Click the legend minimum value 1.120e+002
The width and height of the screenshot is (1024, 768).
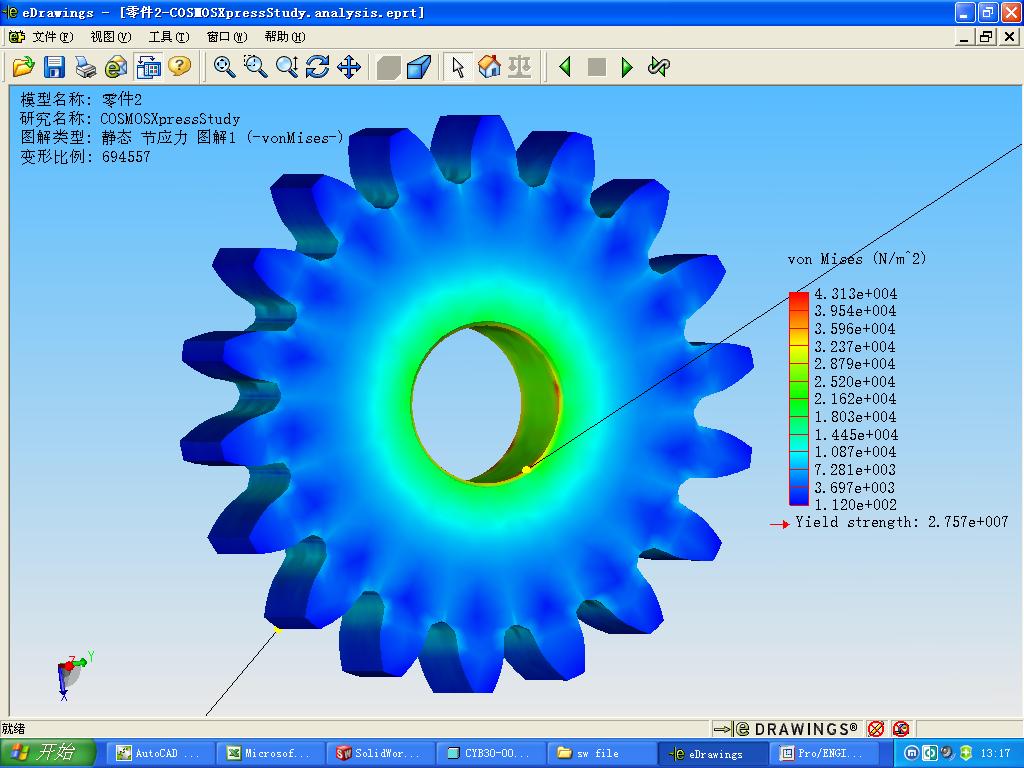[856, 505]
